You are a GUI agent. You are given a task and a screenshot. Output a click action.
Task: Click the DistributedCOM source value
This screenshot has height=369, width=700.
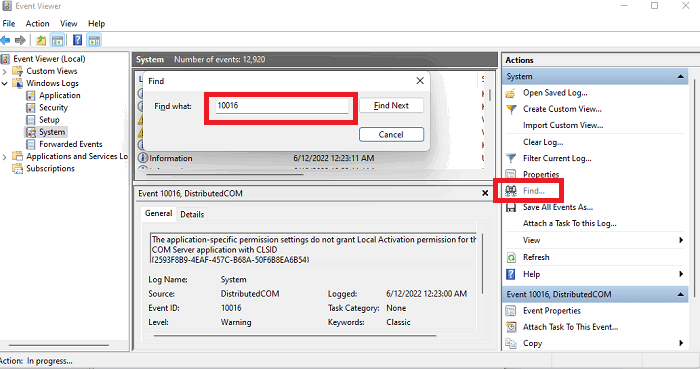pos(250,294)
